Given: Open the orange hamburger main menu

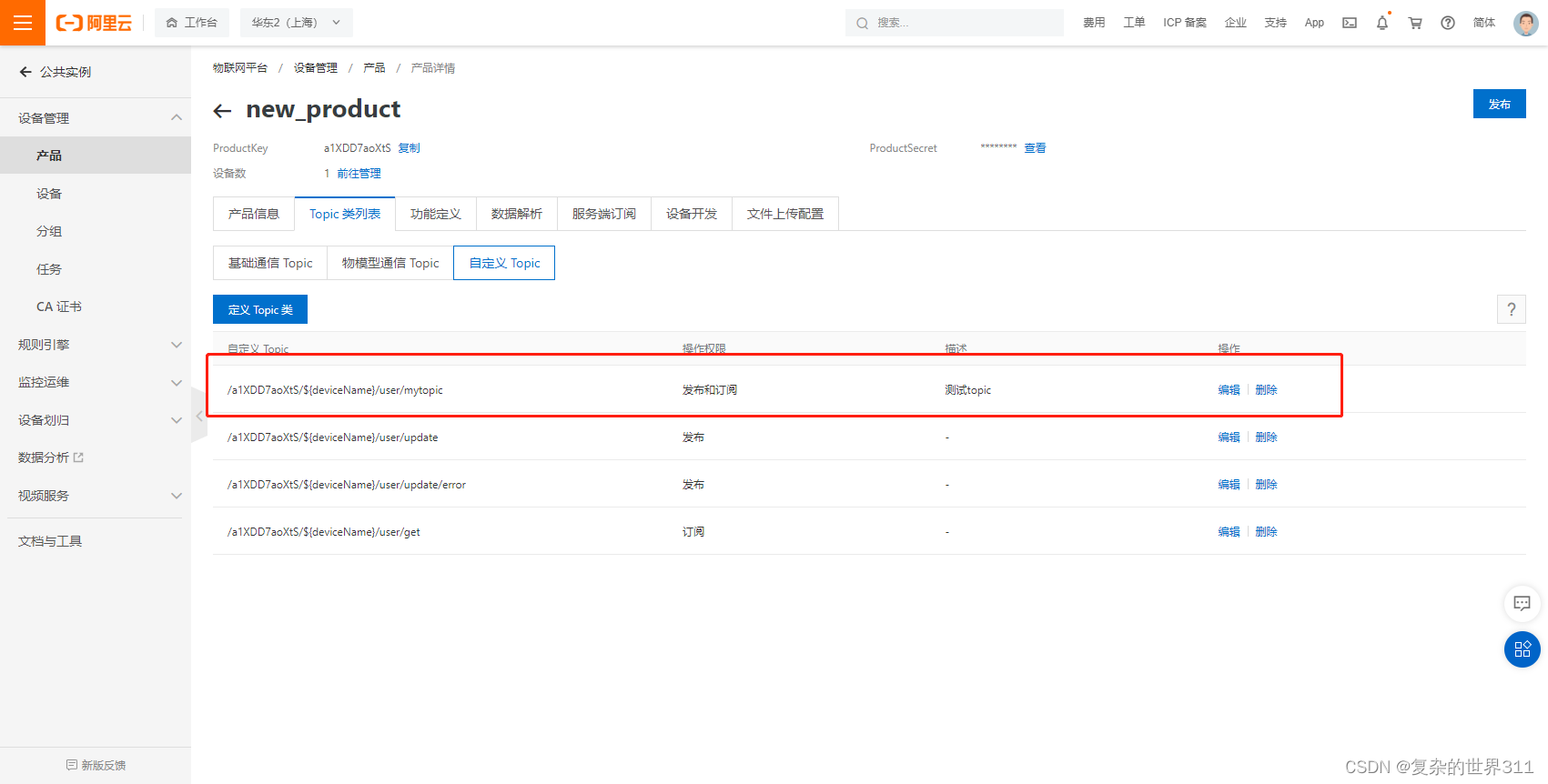Looking at the screenshot, I should click(23, 23).
